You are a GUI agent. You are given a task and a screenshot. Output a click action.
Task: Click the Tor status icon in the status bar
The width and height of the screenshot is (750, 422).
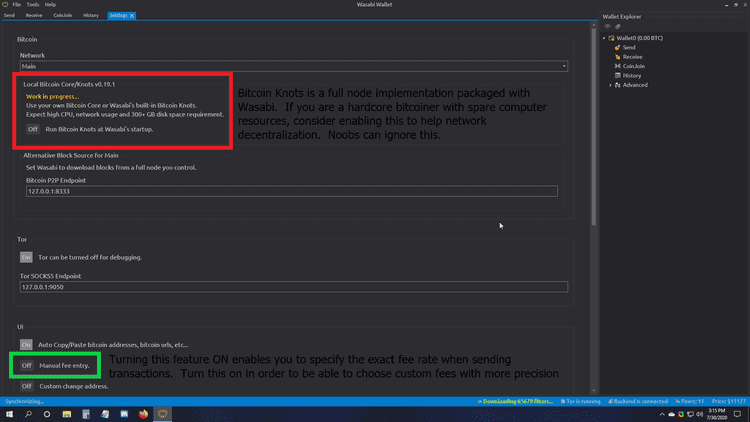pyautogui.click(x=562, y=401)
